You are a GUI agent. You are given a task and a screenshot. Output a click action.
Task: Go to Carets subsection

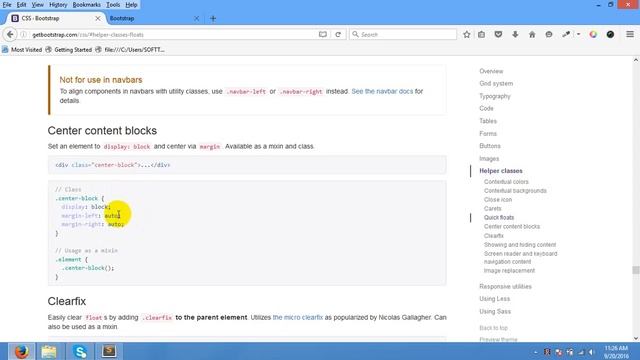point(493,209)
